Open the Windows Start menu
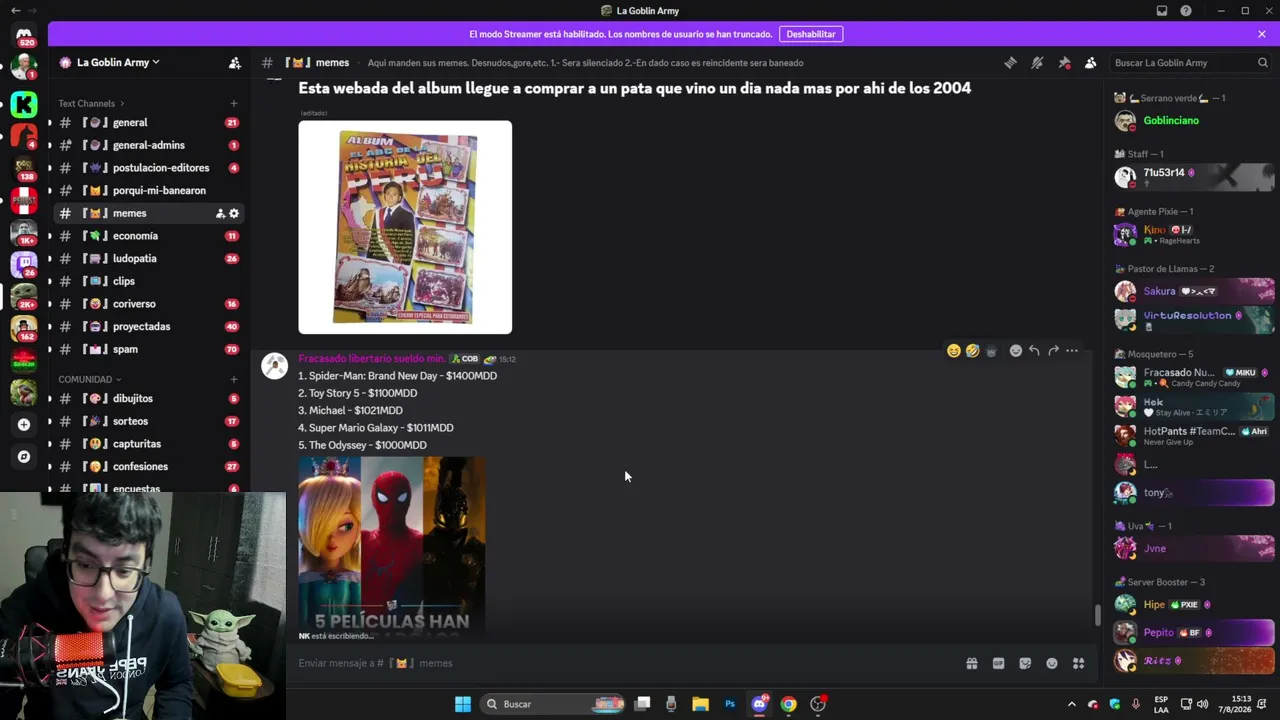1280x720 pixels. [x=463, y=704]
